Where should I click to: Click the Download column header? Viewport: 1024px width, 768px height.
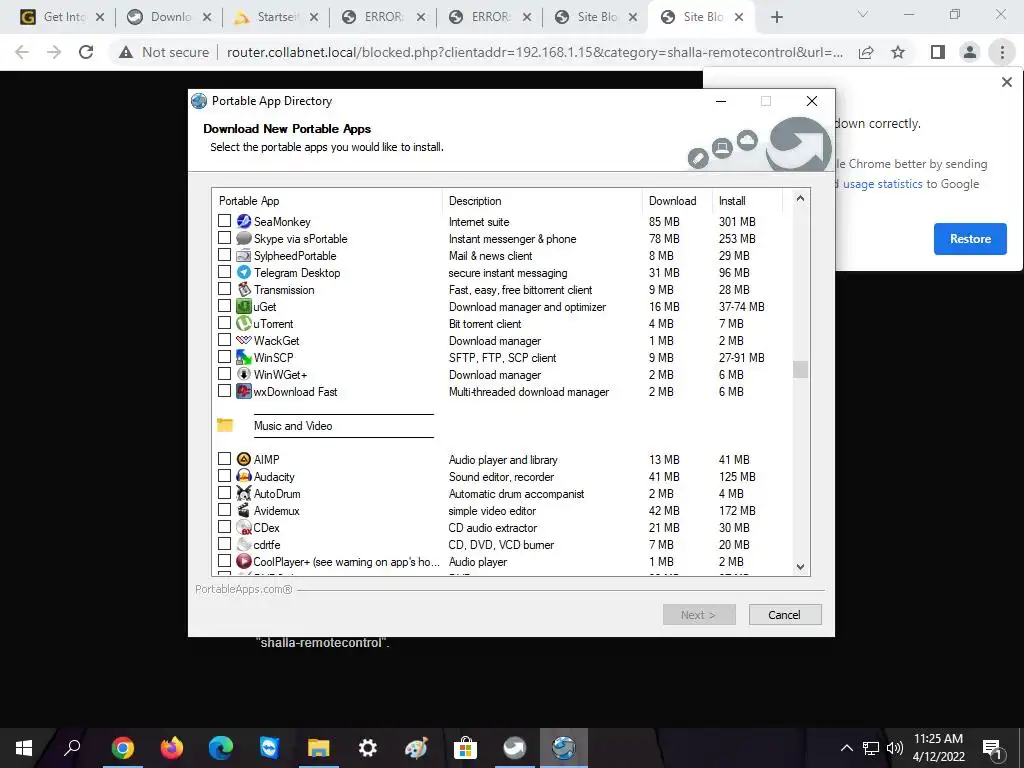point(677,200)
